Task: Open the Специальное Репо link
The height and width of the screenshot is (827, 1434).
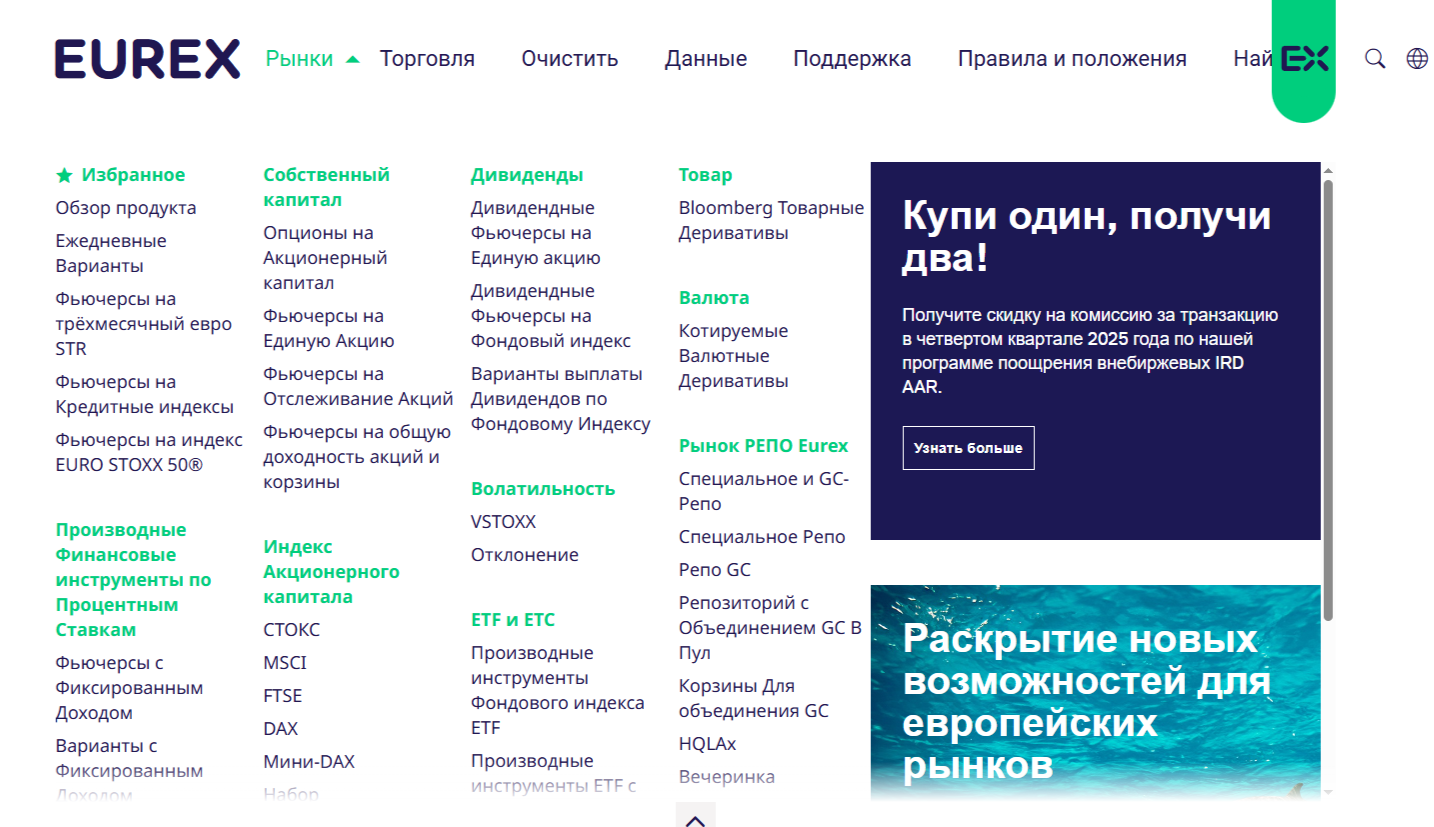Action: (x=762, y=537)
